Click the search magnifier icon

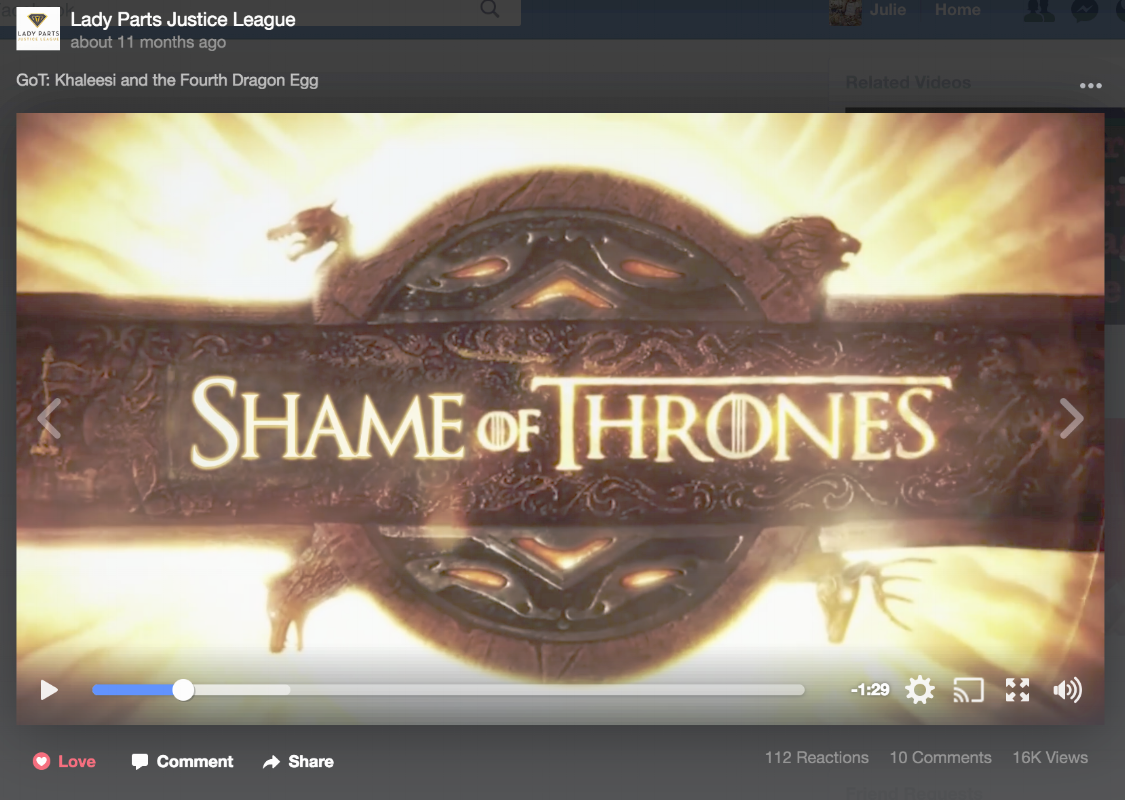pyautogui.click(x=490, y=9)
